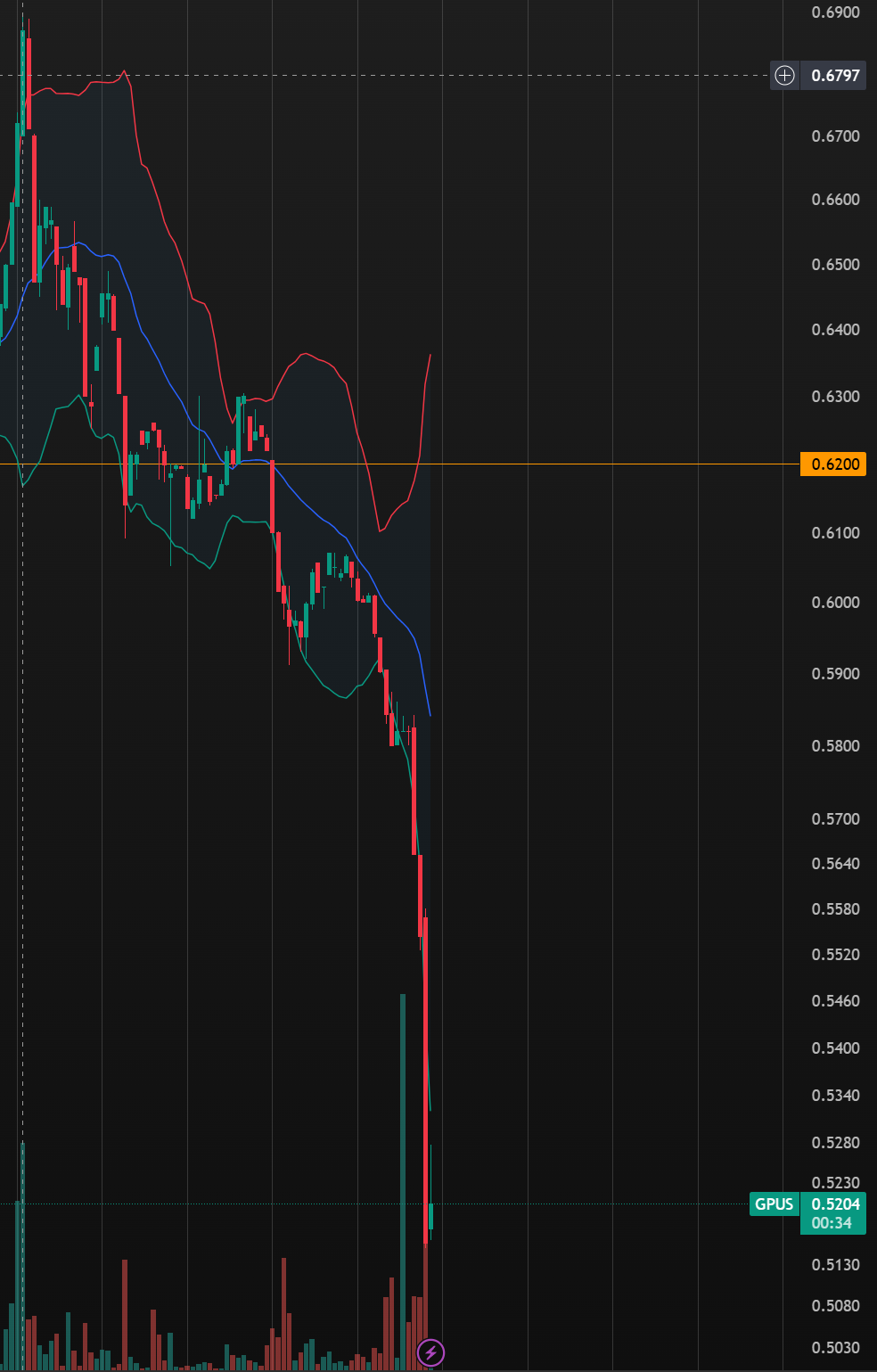Click the 0.5030 price axis label
Screen dimensions: 877x1372
point(835,1347)
